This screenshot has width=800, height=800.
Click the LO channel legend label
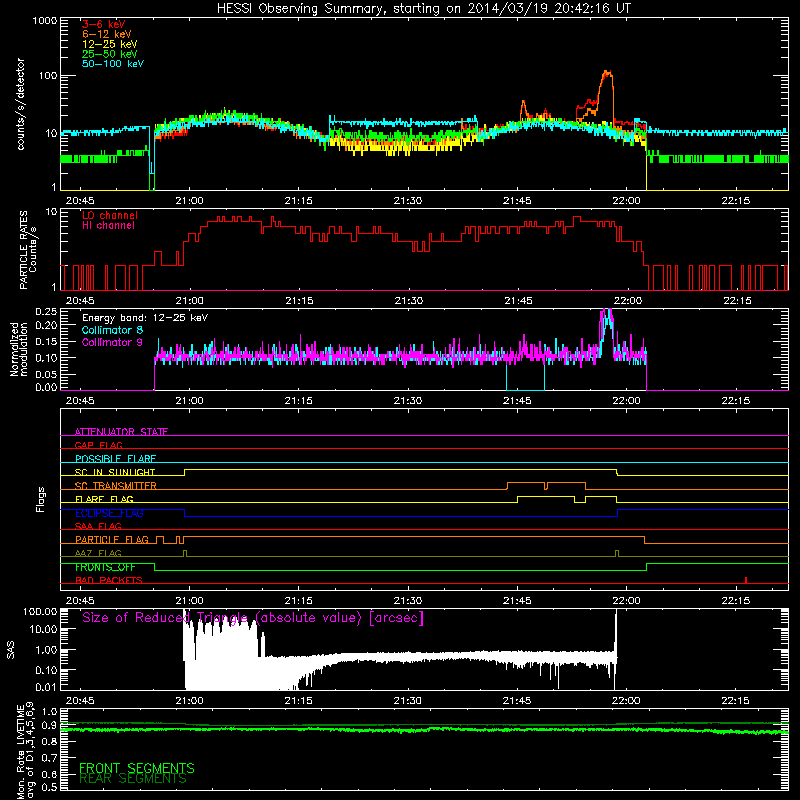(110, 215)
